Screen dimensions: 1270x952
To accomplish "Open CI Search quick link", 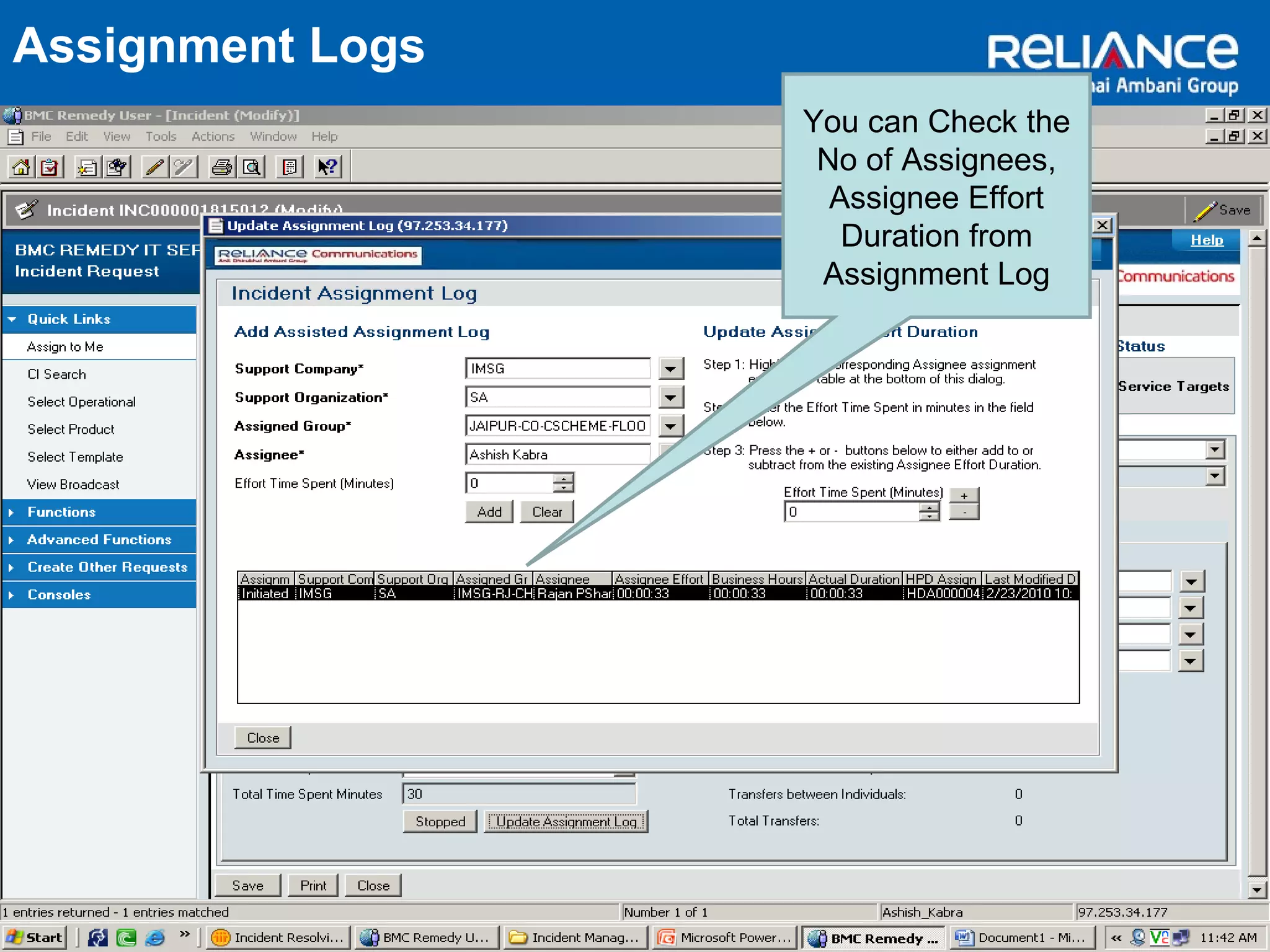I will (56, 374).
